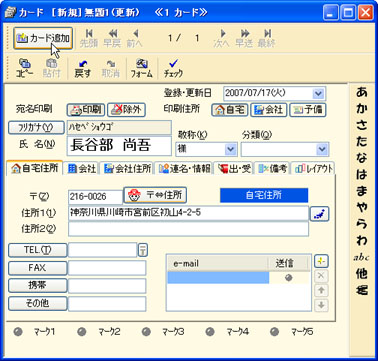
Task: Click the name field 長谷部 尚吾
Action: (119, 146)
